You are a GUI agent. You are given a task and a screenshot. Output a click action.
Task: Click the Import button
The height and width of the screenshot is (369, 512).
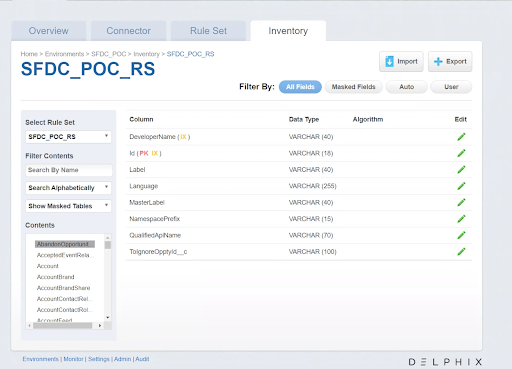[401, 61]
